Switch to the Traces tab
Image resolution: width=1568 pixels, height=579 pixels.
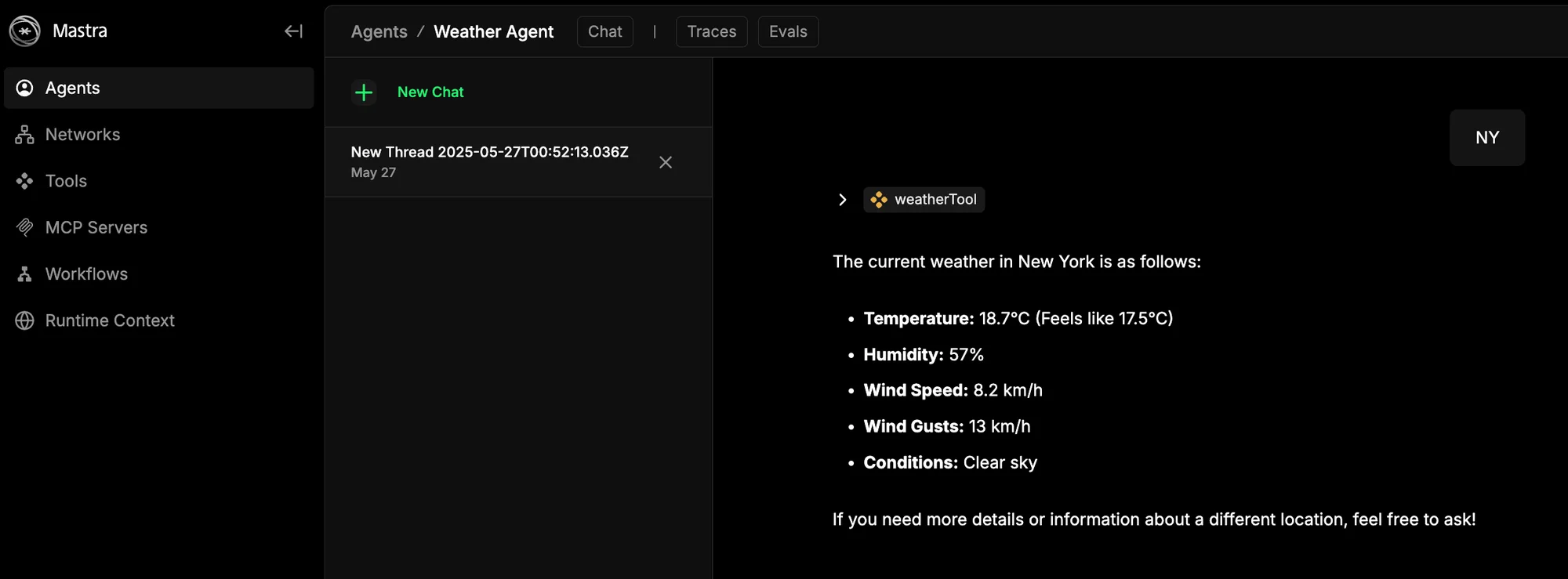[712, 32]
